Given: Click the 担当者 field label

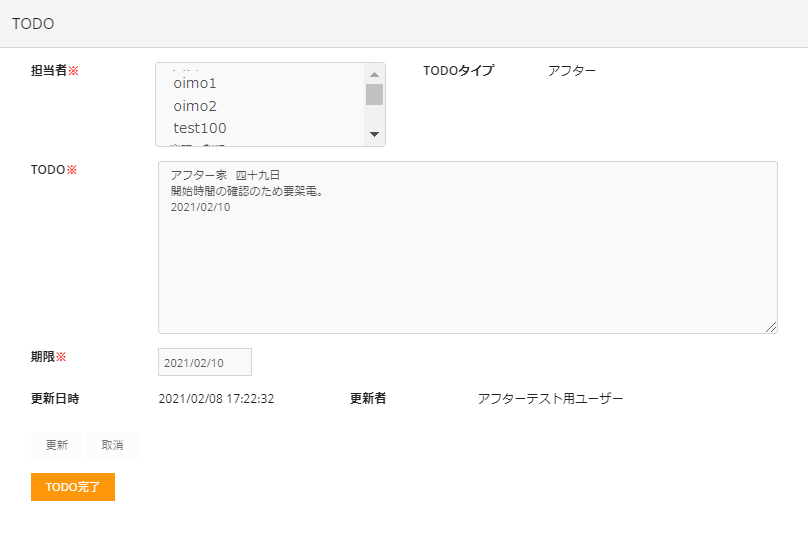Looking at the screenshot, I should (49, 71).
